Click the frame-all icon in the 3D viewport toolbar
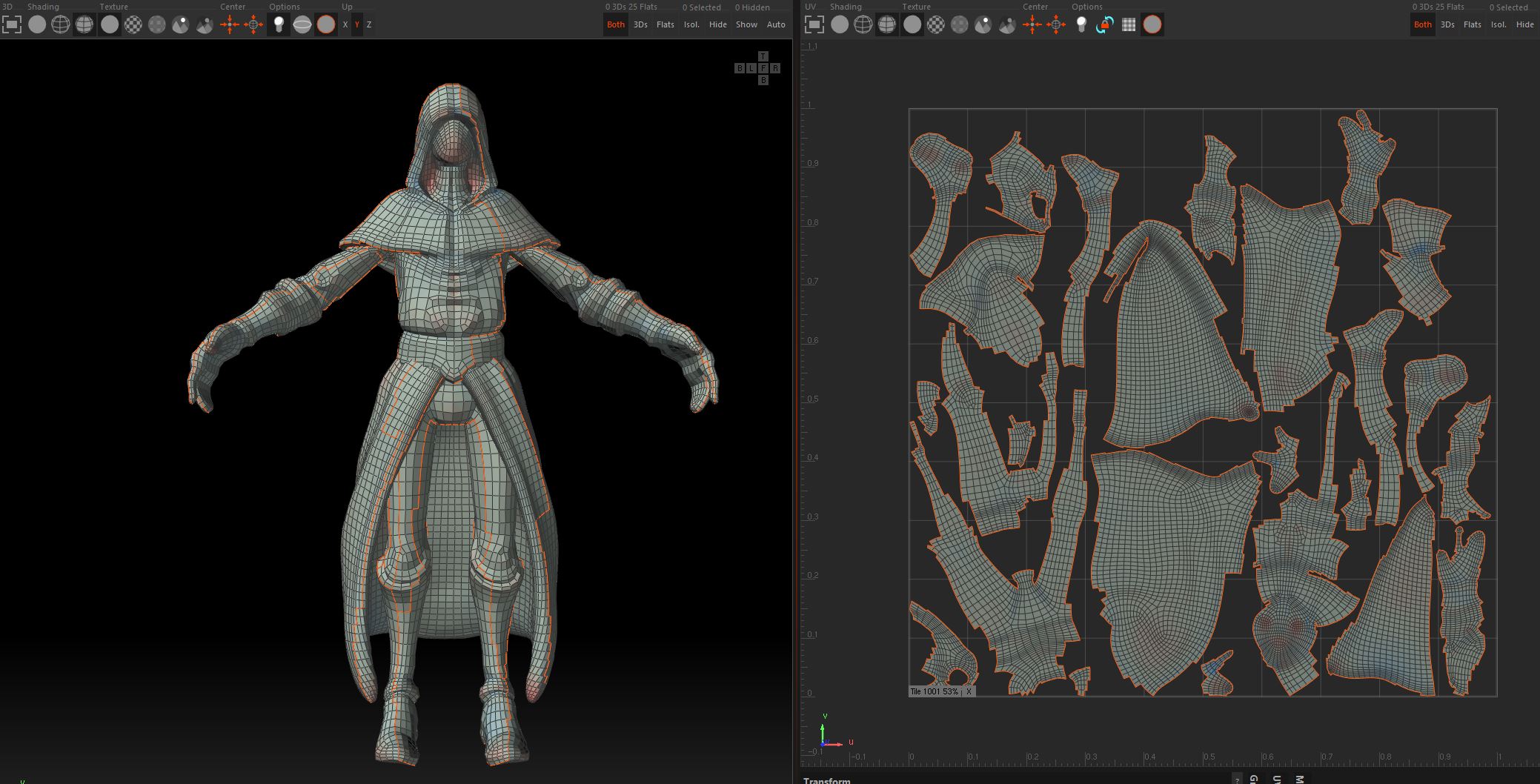1540x784 pixels. pyautogui.click(x=12, y=24)
